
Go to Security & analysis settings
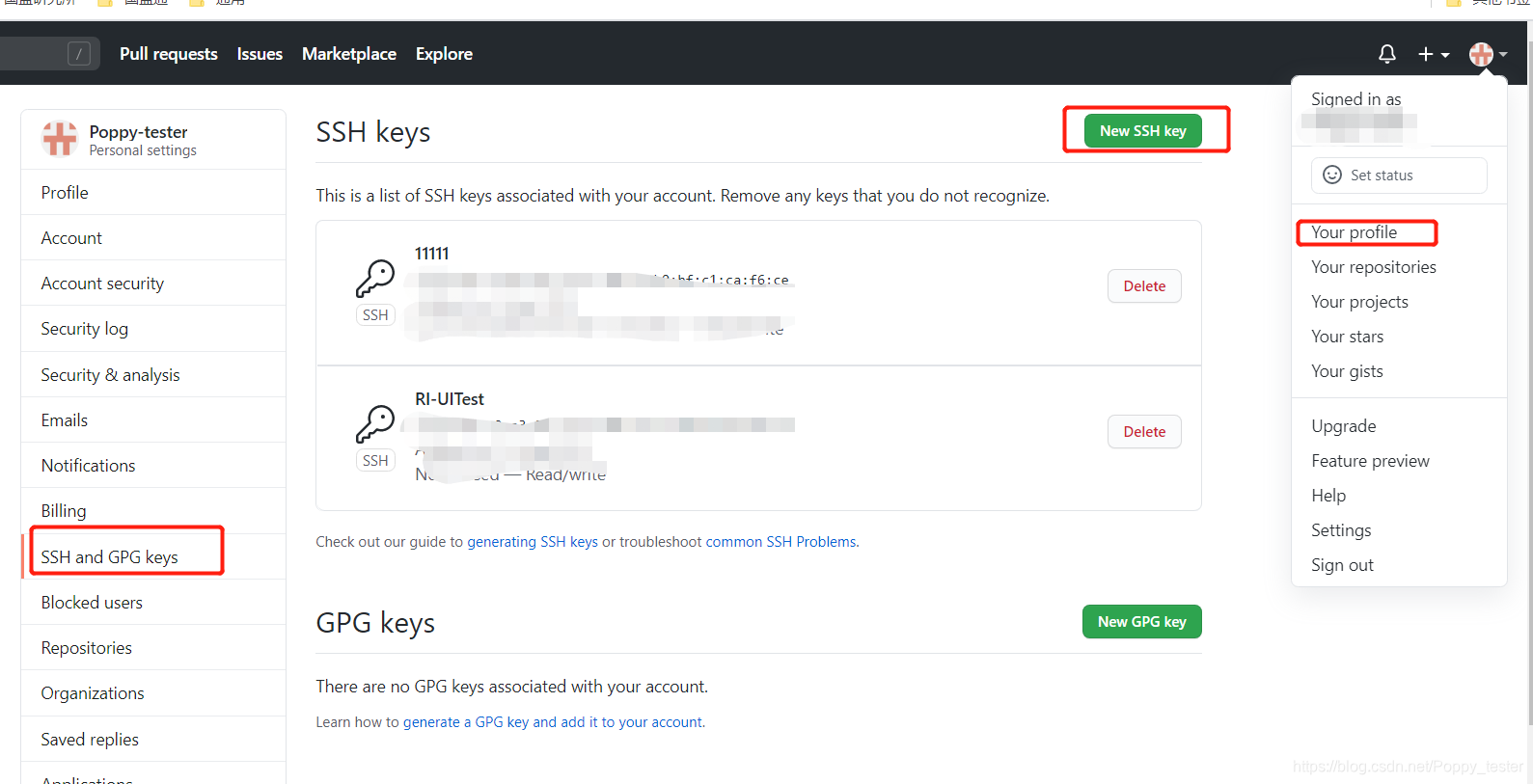[x=153, y=375]
